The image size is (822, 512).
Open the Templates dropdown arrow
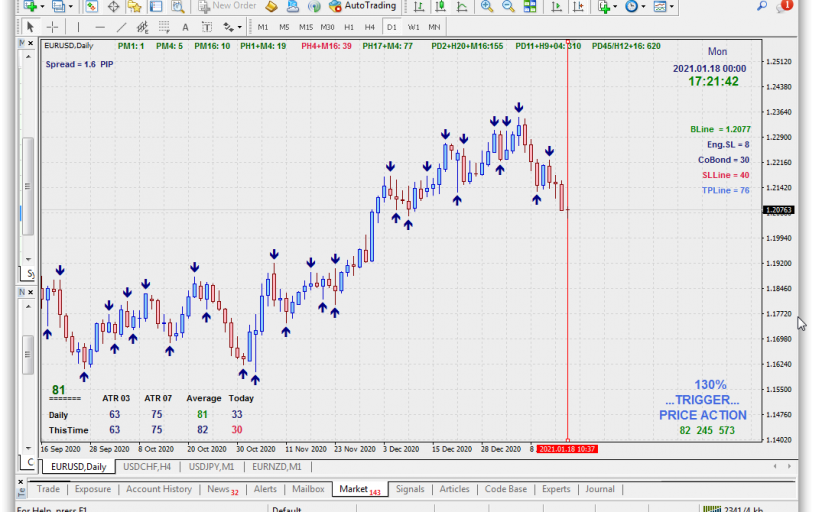point(672,7)
